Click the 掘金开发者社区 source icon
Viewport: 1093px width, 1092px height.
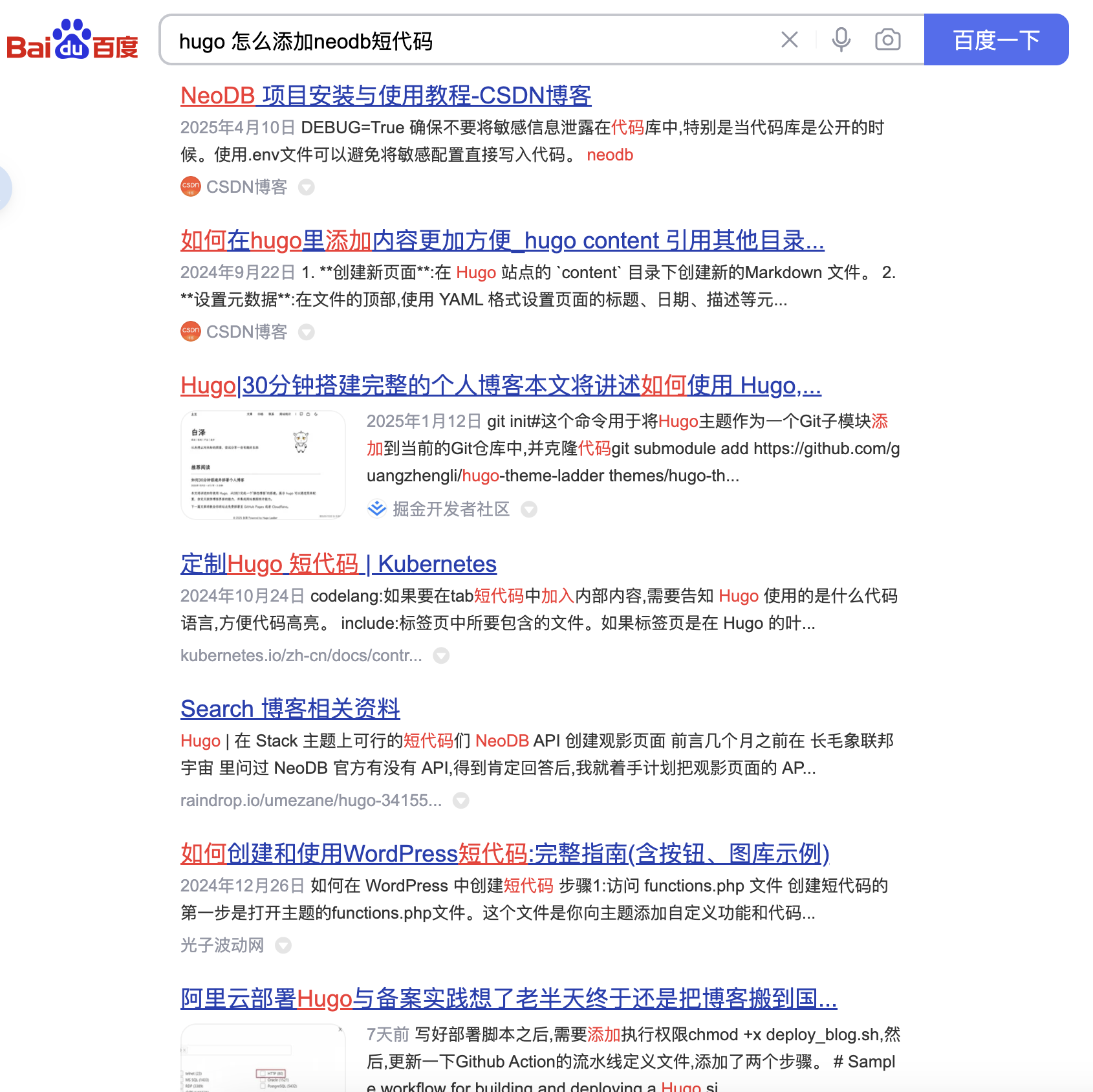(376, 509)
